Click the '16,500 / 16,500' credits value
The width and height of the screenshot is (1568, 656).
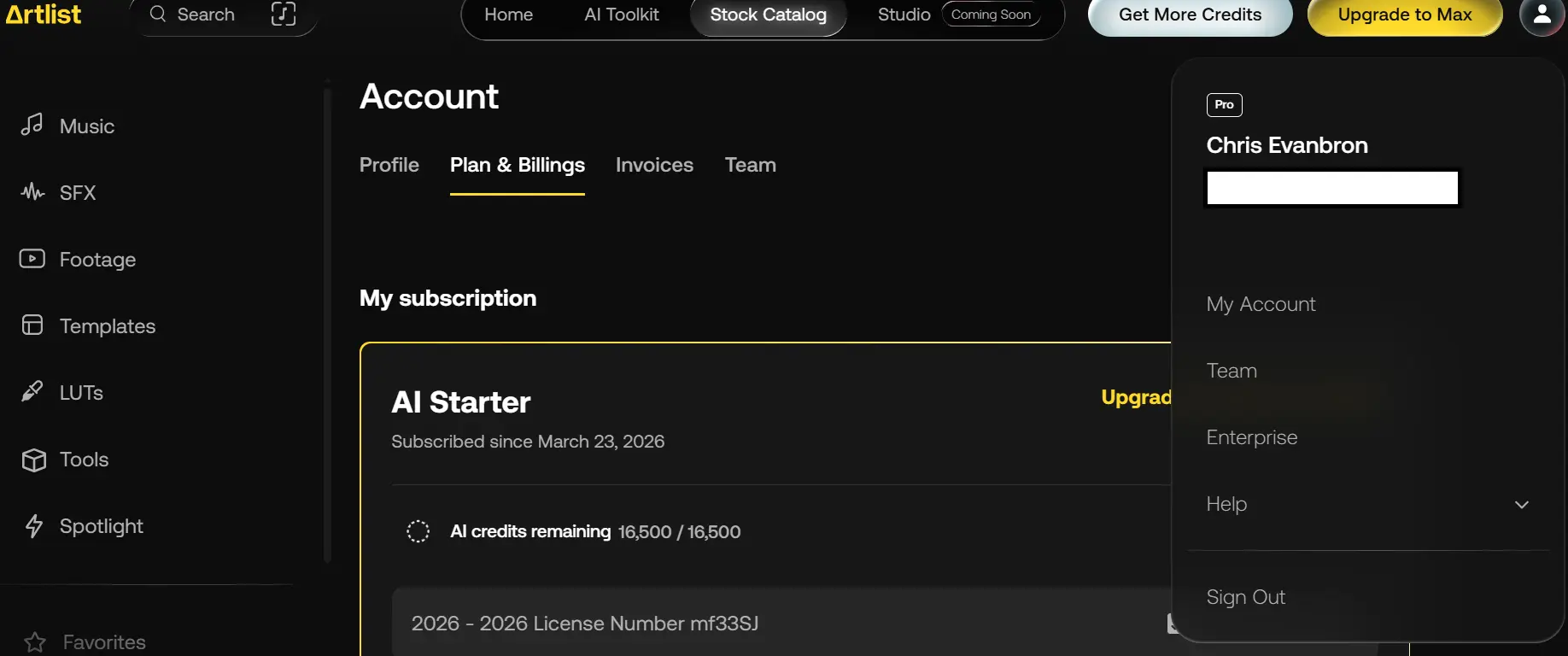679,532
